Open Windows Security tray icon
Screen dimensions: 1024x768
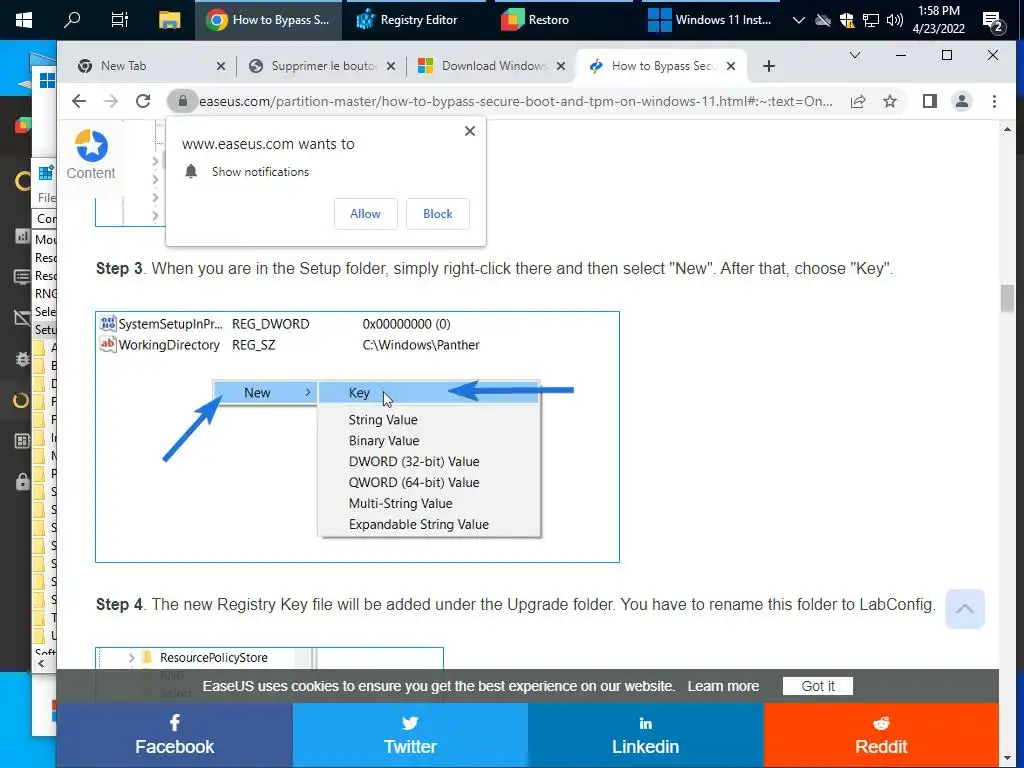pyautogui.click(x=846, y=20)
